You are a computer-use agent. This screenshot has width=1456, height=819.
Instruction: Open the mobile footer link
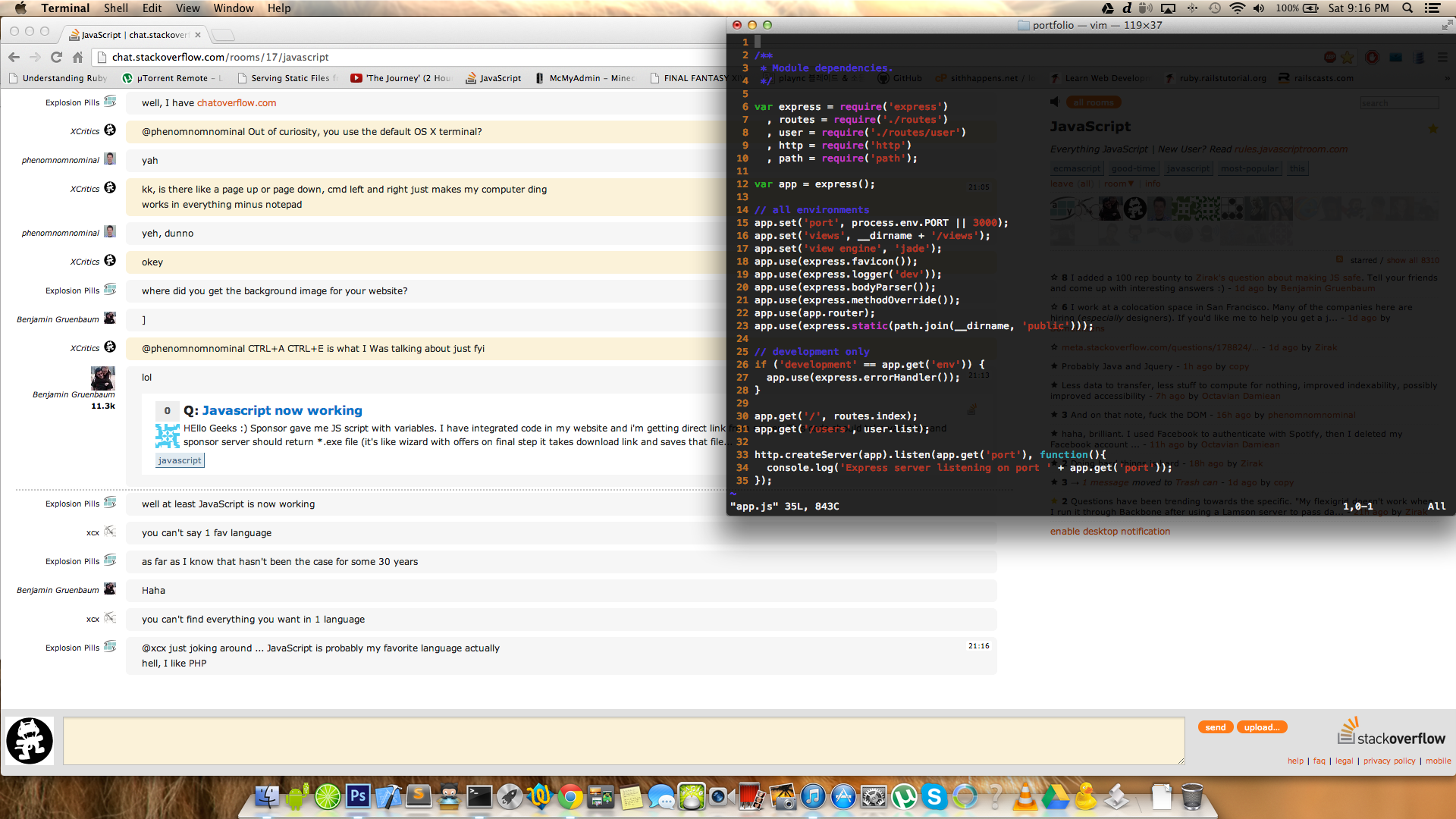pos(1438,761)
